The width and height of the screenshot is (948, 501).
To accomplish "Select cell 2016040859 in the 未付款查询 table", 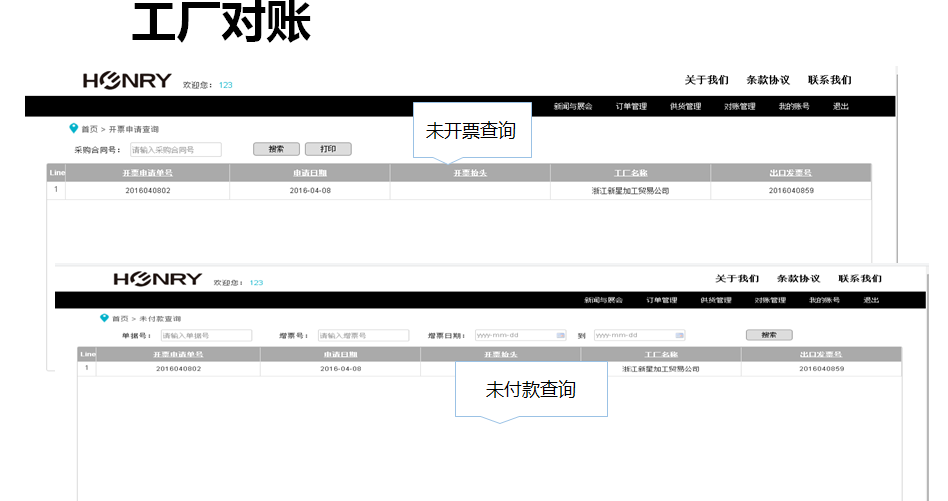I will tap(821, 369).
